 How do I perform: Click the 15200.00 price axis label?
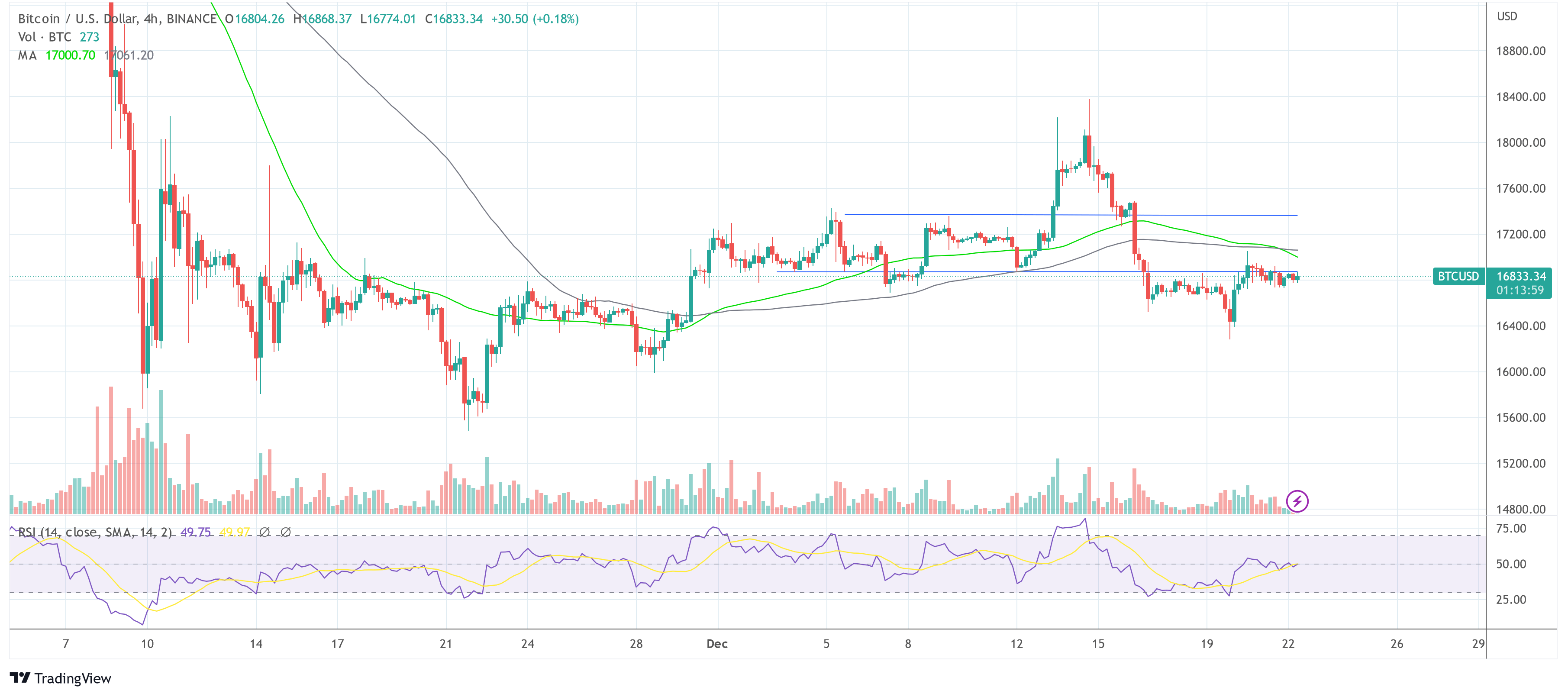click(x=1520, y=464)
